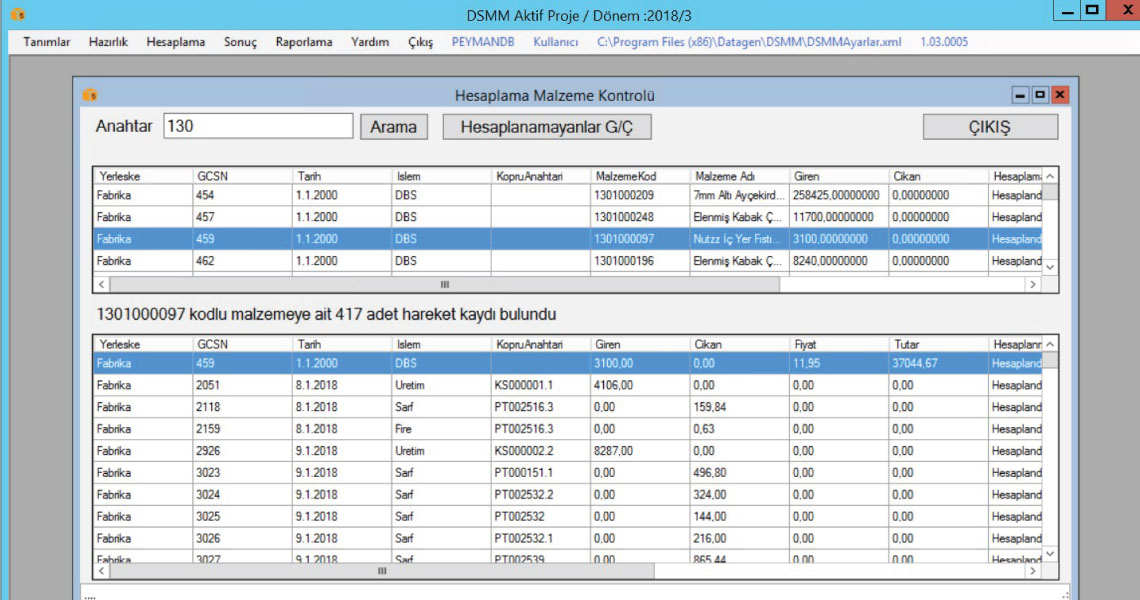The height and width of the screenshot is (600, 1140).
Task: Click upper table horizontal scroll right arrow
Action: click(x=1033, y=284)
